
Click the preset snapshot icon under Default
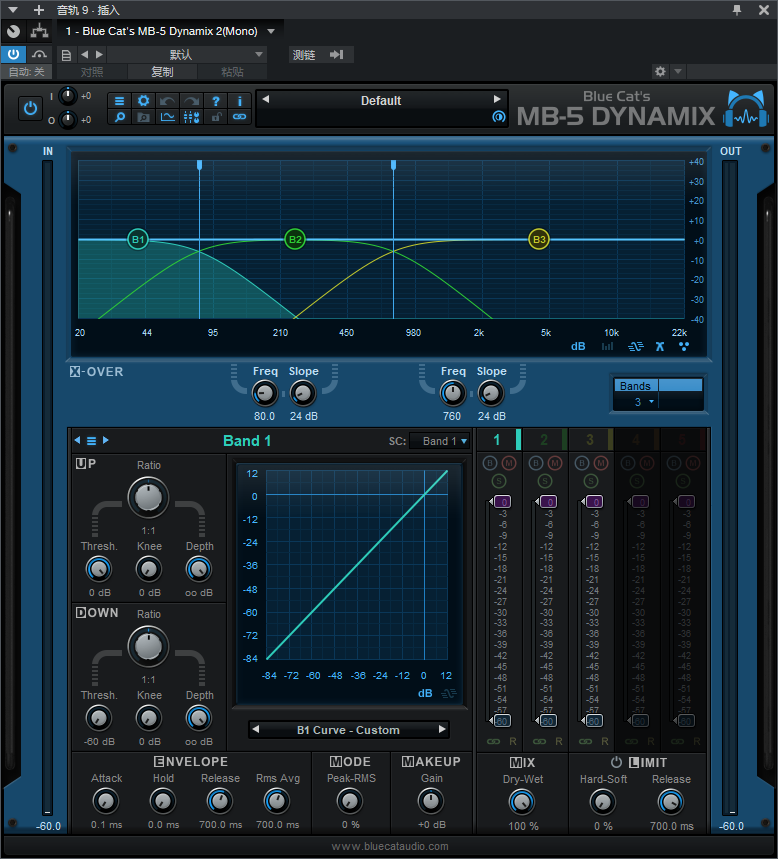click(x=498, y=117)
